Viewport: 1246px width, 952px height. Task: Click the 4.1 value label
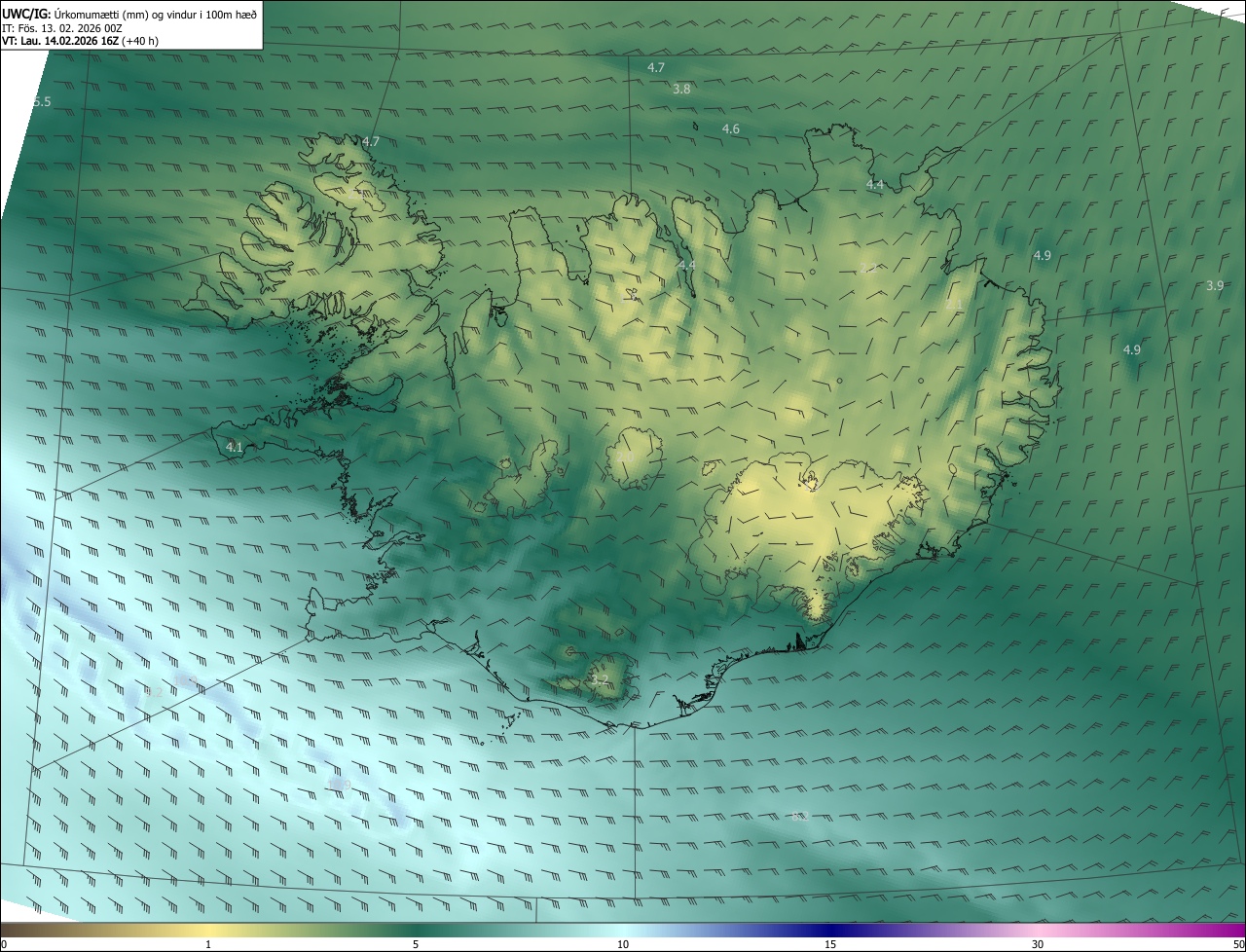[235, 448]
